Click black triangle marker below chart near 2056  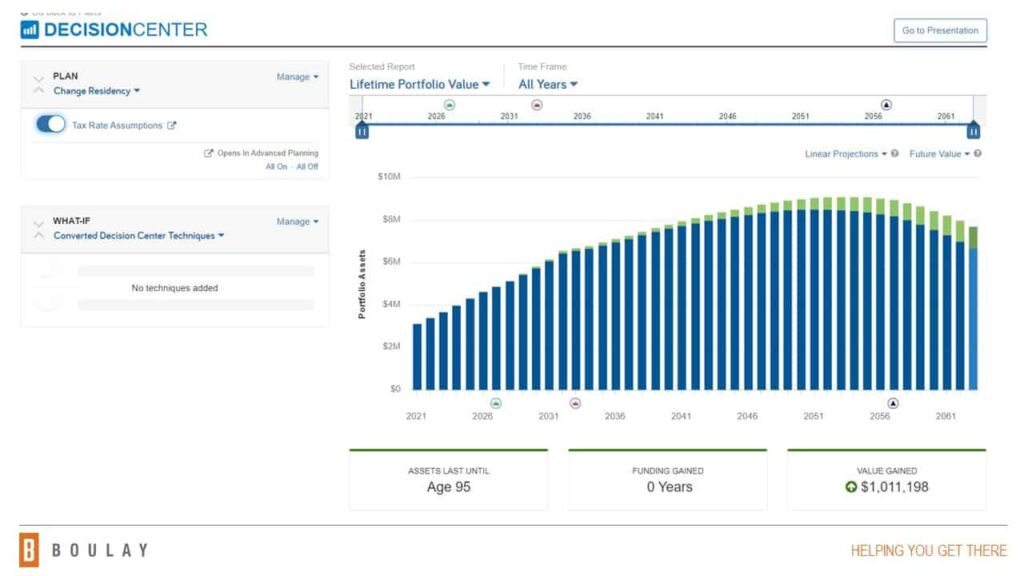click(893, 403)
